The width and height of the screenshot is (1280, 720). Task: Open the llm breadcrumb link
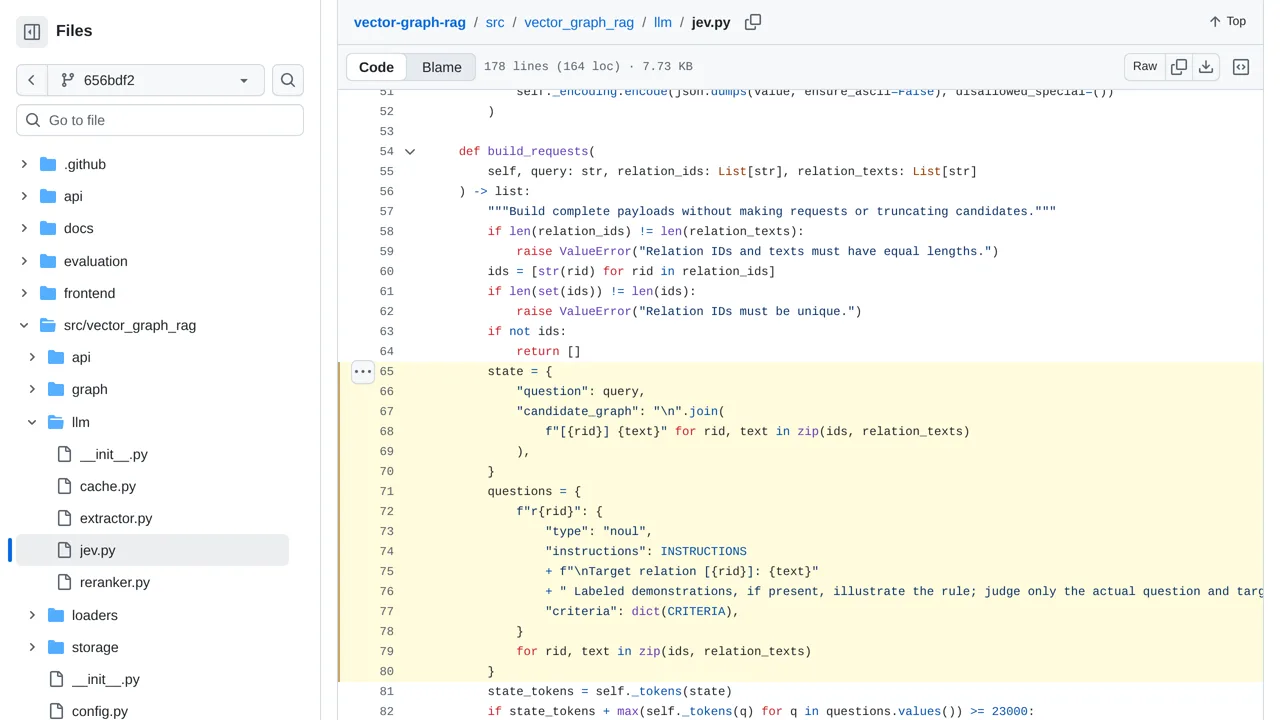663,22
